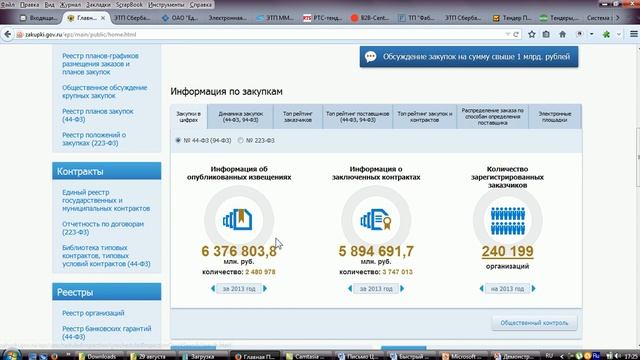Select the № 223-ФЗ radio button
Image resolution: width=640 pixels, height=360 pixels.
point(240,140)
